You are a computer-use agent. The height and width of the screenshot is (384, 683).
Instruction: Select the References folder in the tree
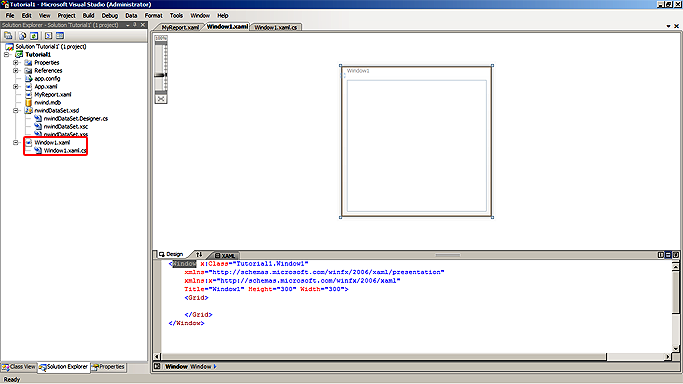click(48, 71)
